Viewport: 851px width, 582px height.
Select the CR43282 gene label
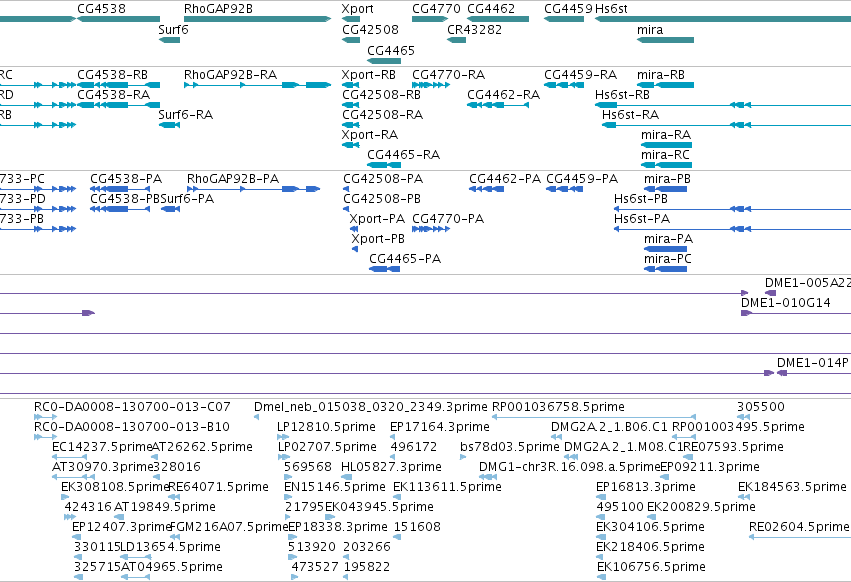[x=474, y=29]
